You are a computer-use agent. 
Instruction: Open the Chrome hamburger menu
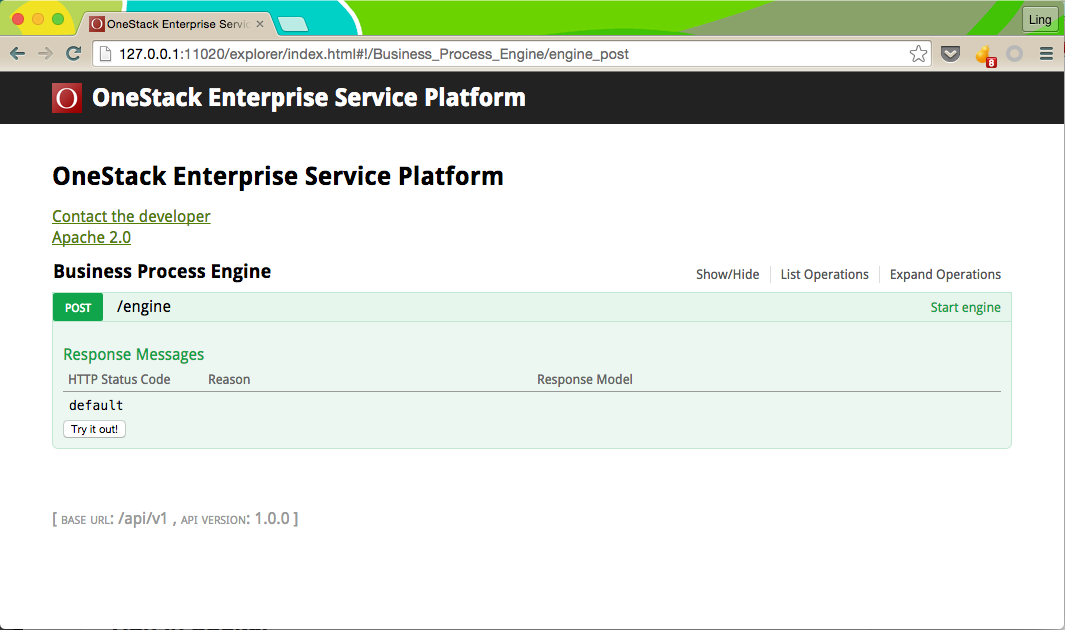click(x=1046, y=54)
